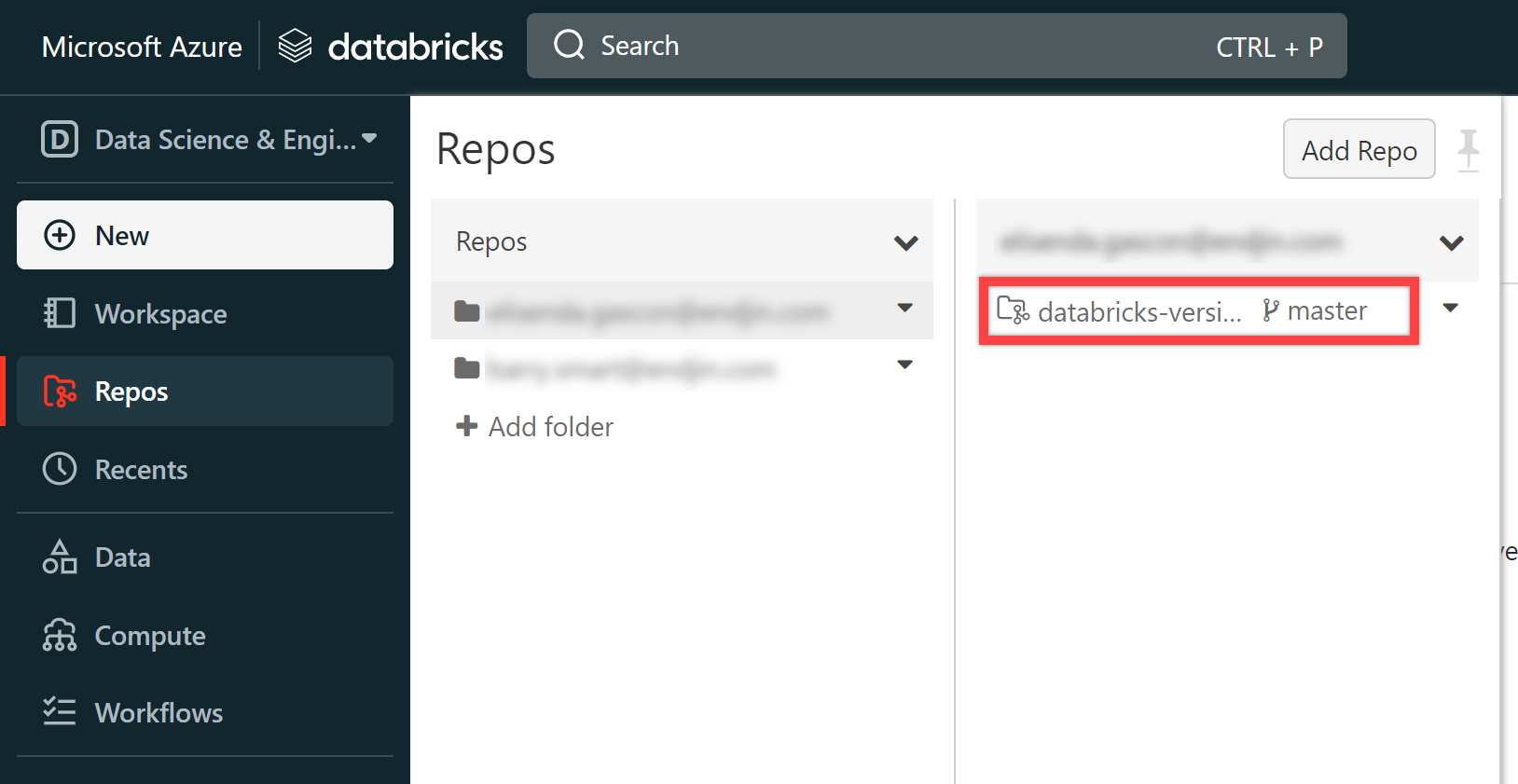Viewport: 1518px width, 784px height.
Task: Click the pin icon next to Add Repo
Action: [1468, 150]
